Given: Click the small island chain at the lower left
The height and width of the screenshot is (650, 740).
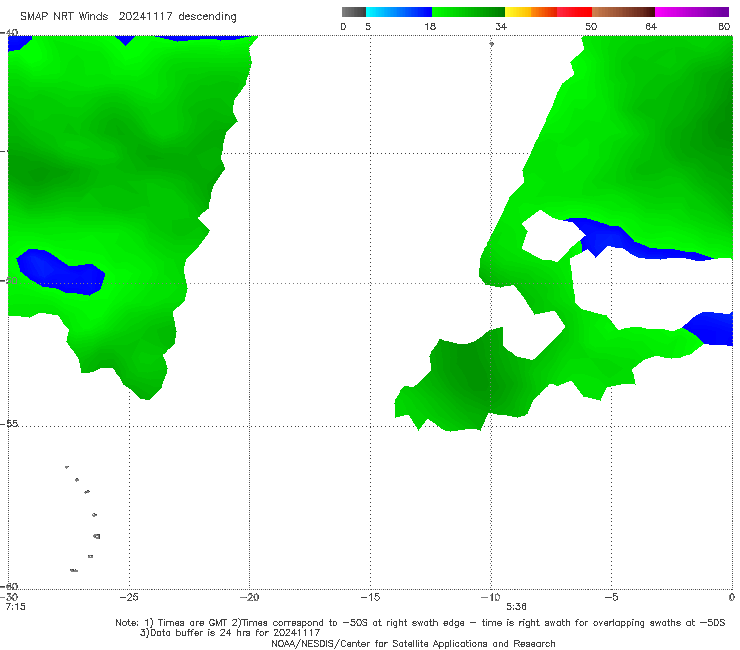Looking at the screenshot, I should coord(83,518).
